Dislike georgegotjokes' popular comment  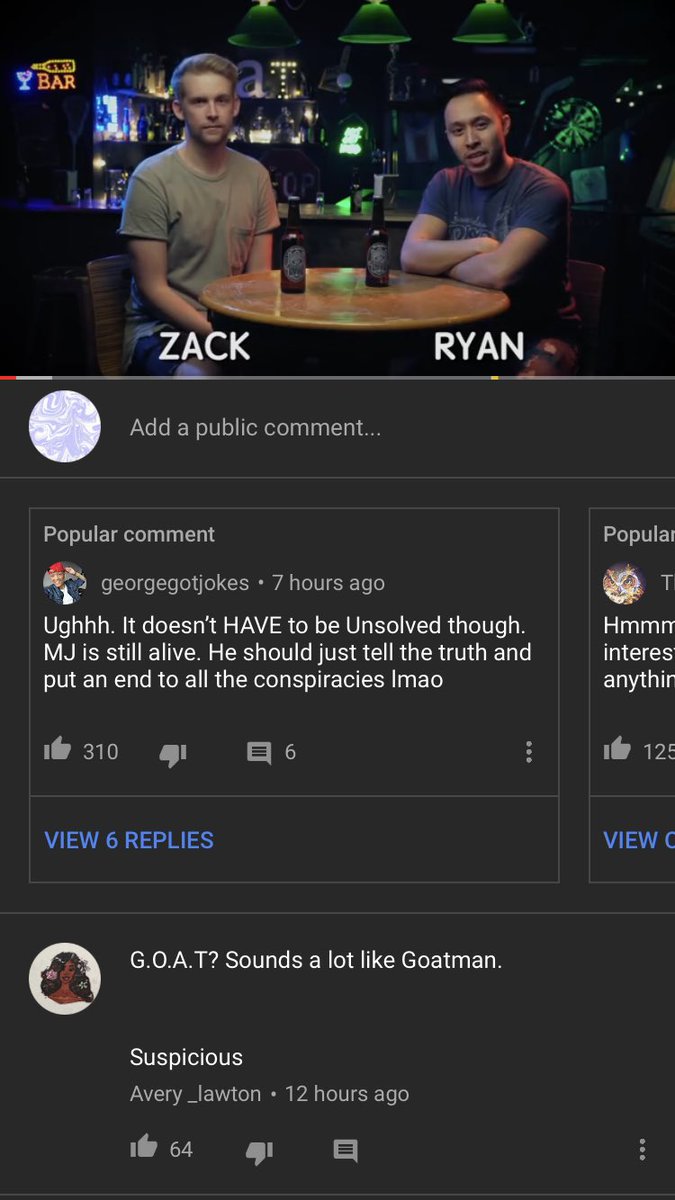pos(173,754)
